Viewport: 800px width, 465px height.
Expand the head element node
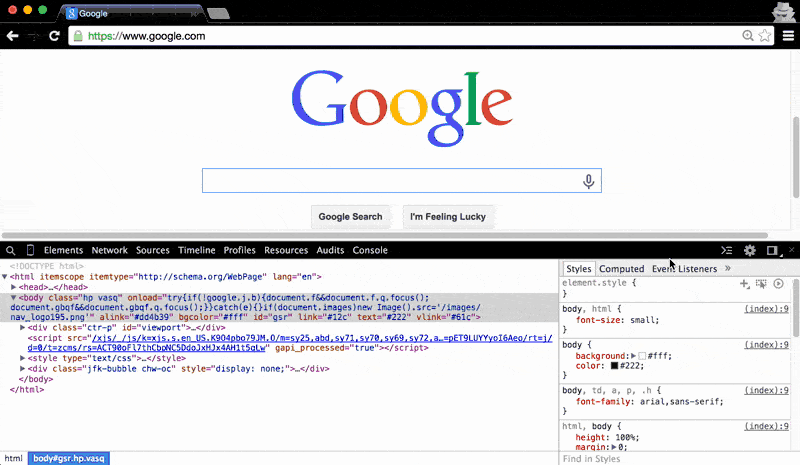tap(14, 287)
